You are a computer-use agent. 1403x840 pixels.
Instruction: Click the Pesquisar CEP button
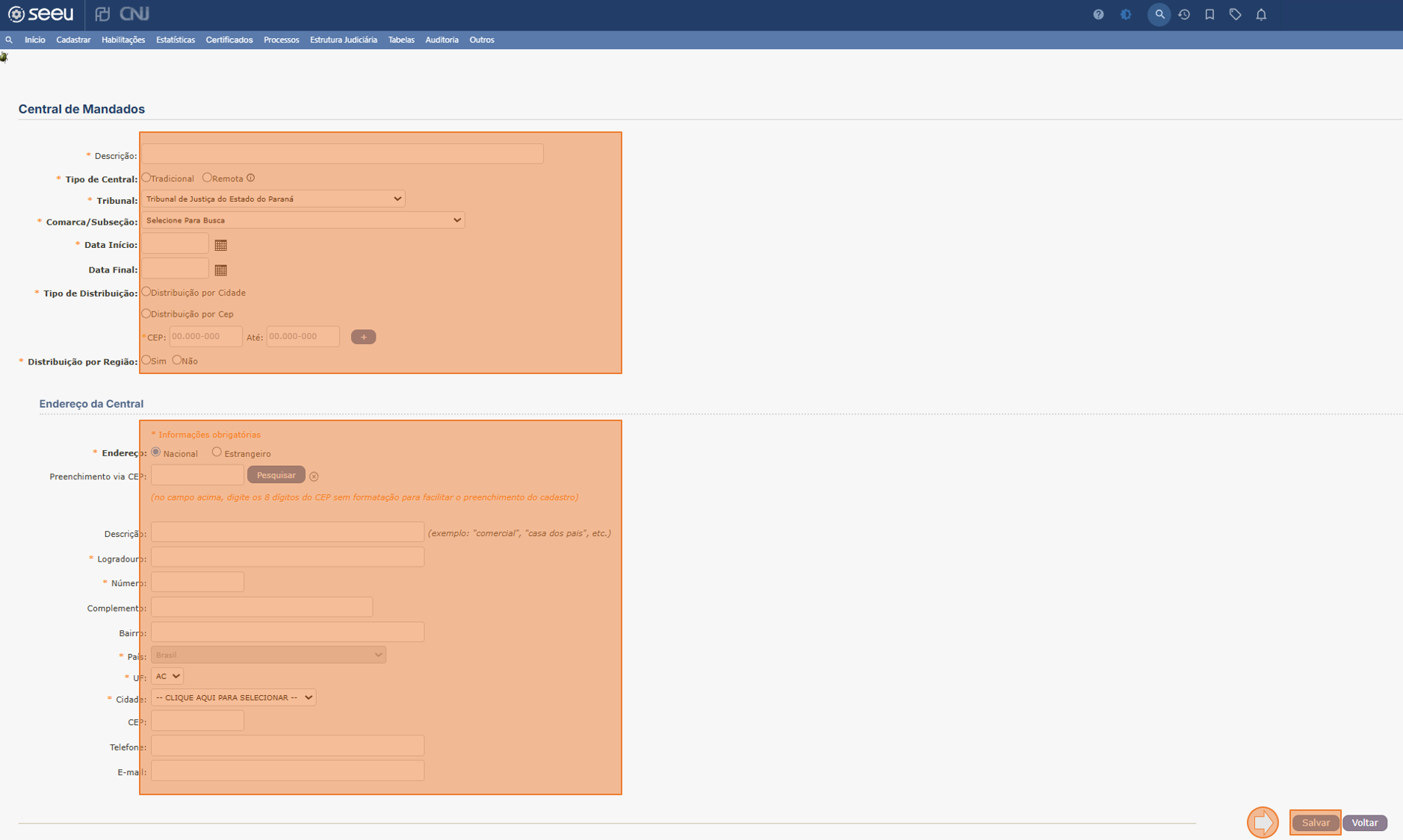coord(276,476)
